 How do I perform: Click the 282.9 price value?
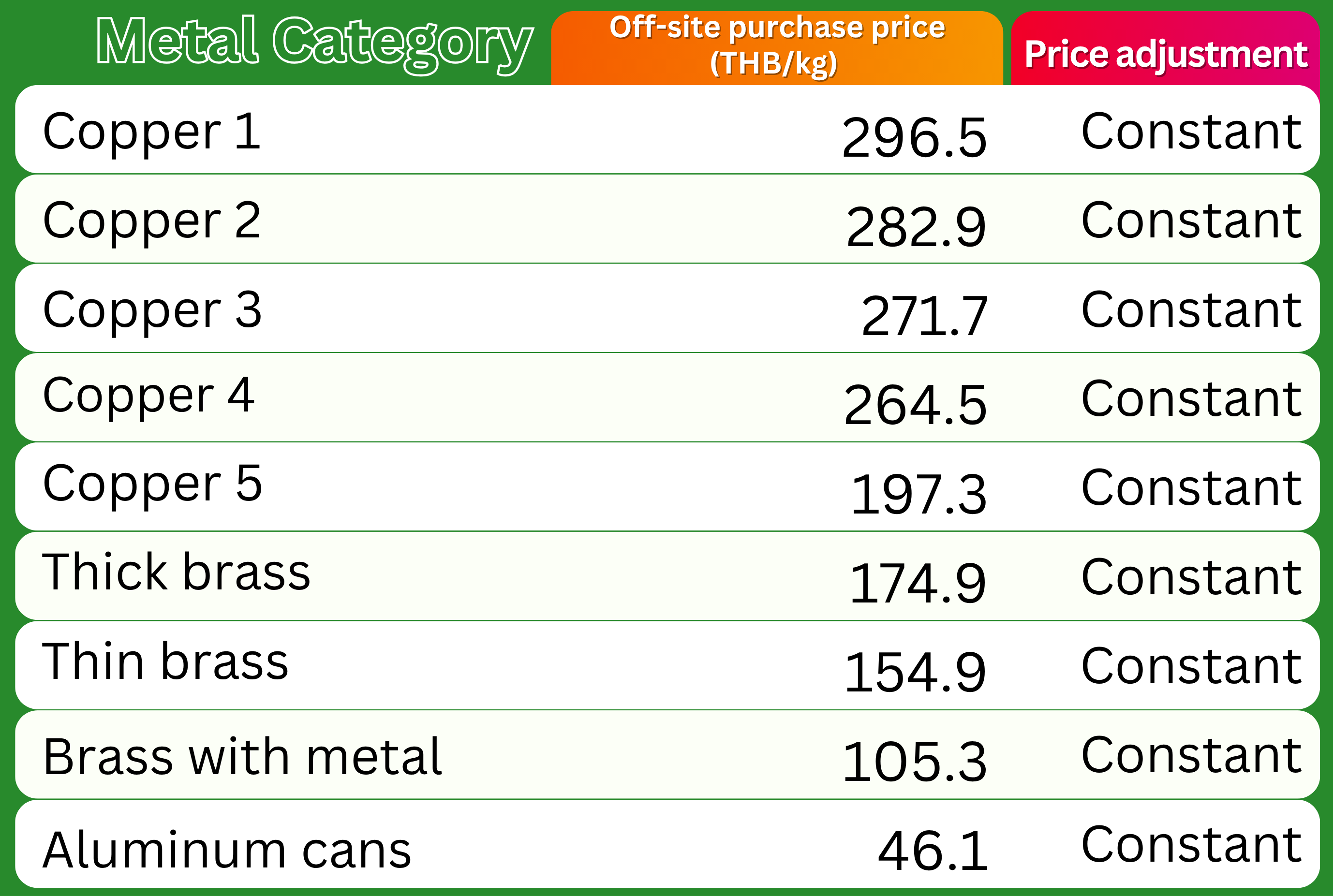(x=916, y=227)
